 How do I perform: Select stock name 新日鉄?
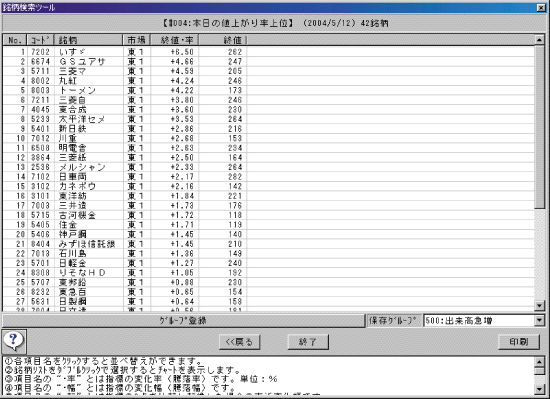click(x=72, y=129)
